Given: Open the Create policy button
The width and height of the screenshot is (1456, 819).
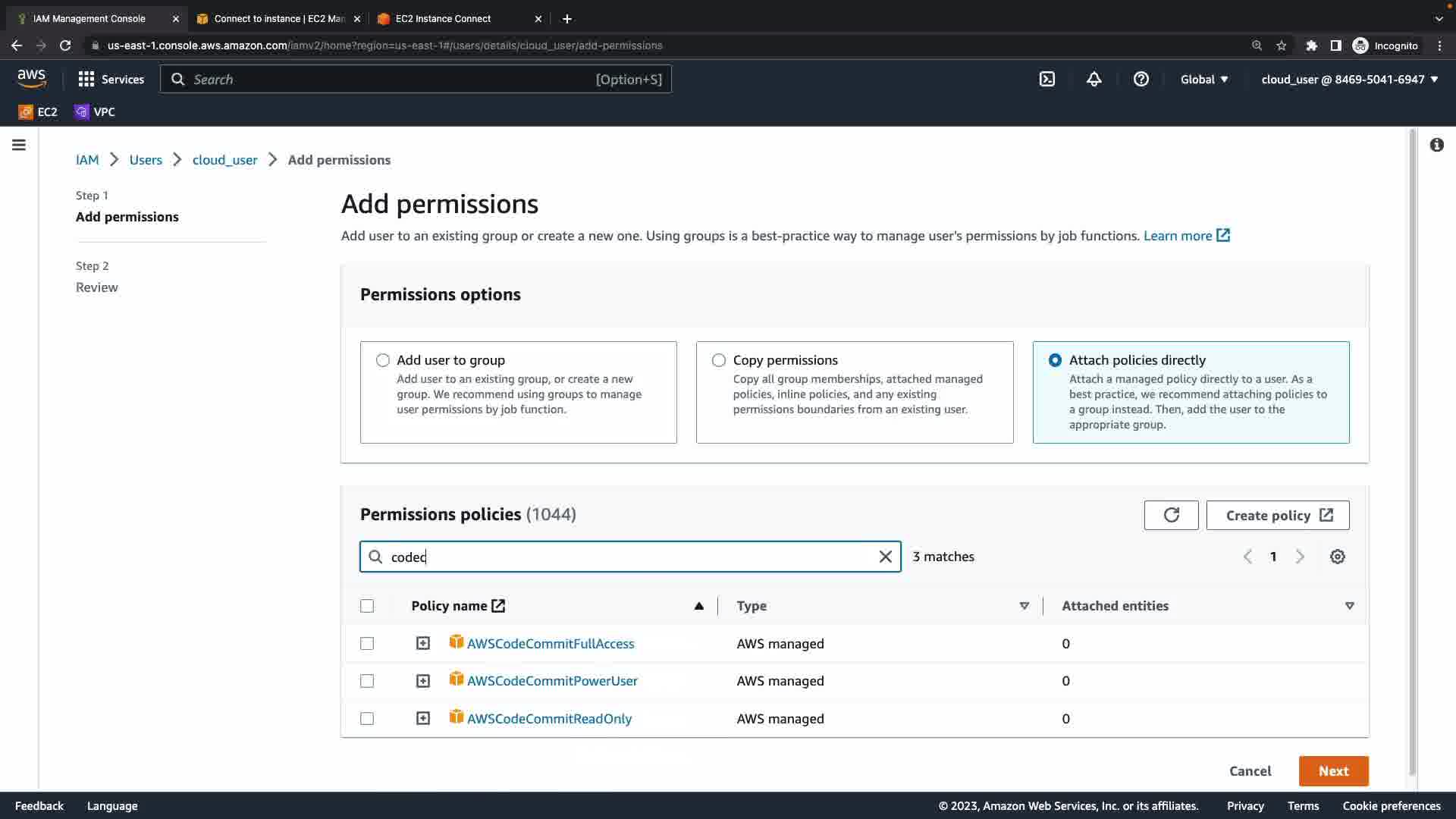Looking at the screenshot, I should [x=1278, y=516].
